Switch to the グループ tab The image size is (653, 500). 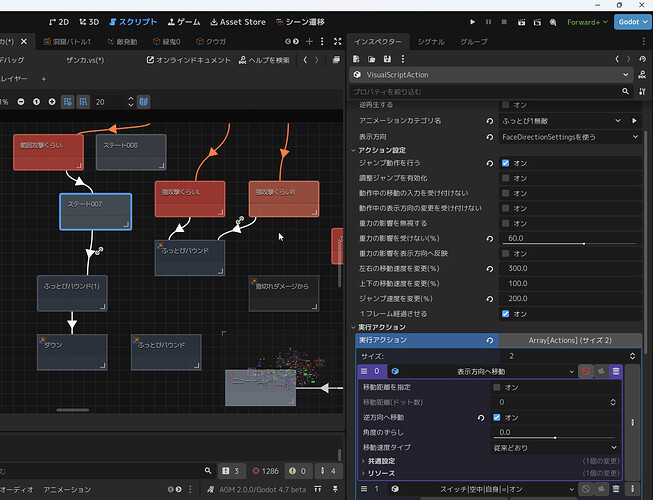tap(474, 42)
